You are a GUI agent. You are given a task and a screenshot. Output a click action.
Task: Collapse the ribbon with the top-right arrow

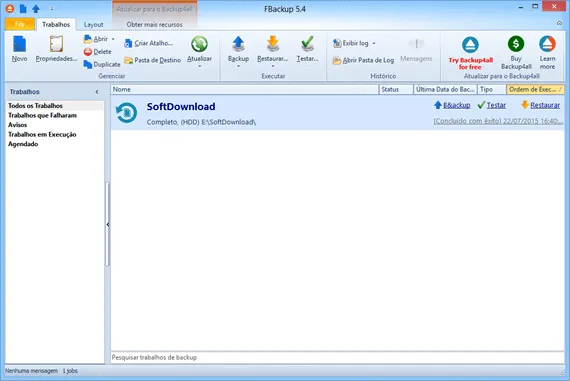tap(559, 23)
